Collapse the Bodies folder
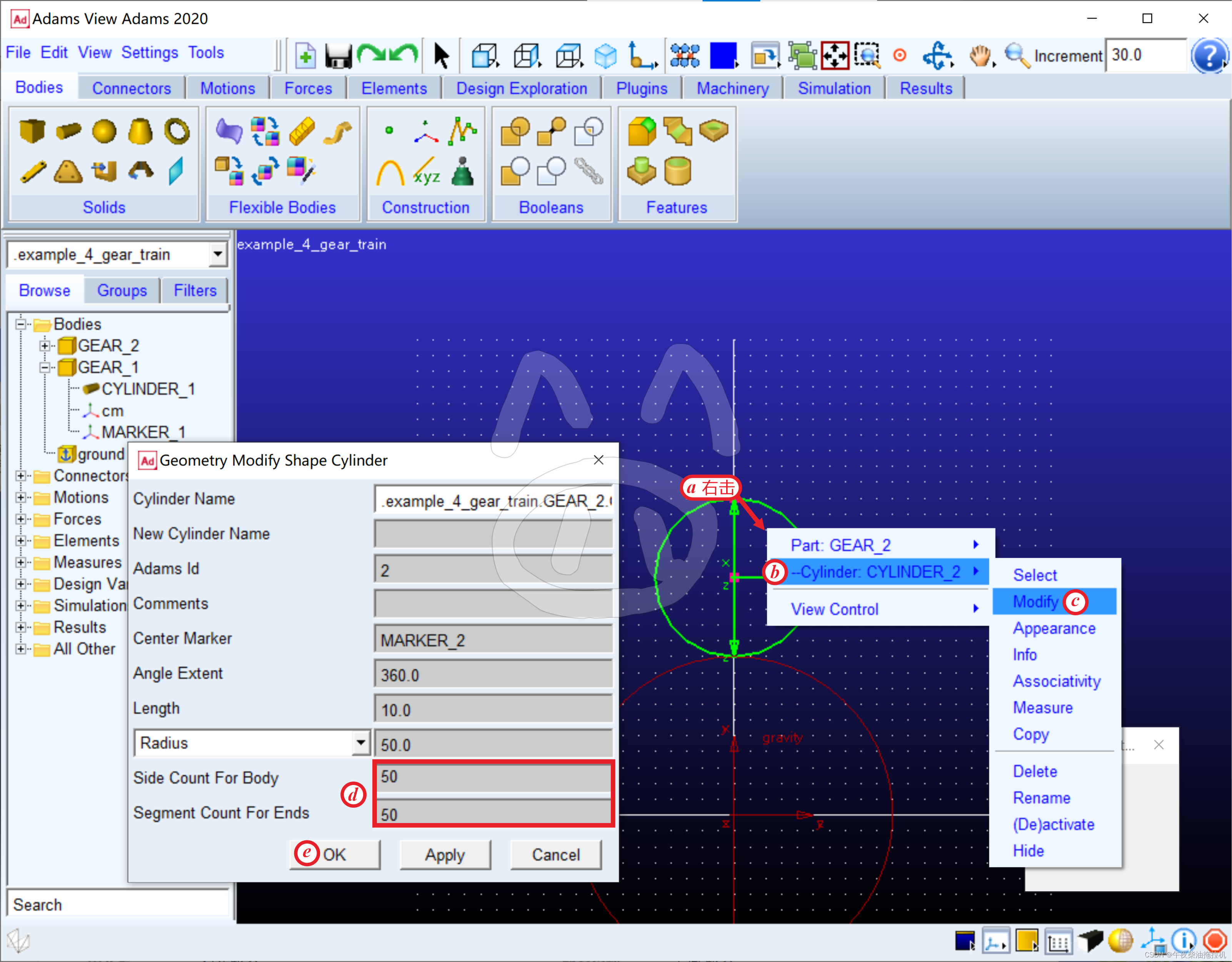This screenshot has width=1232, height=962. [21, 324]
